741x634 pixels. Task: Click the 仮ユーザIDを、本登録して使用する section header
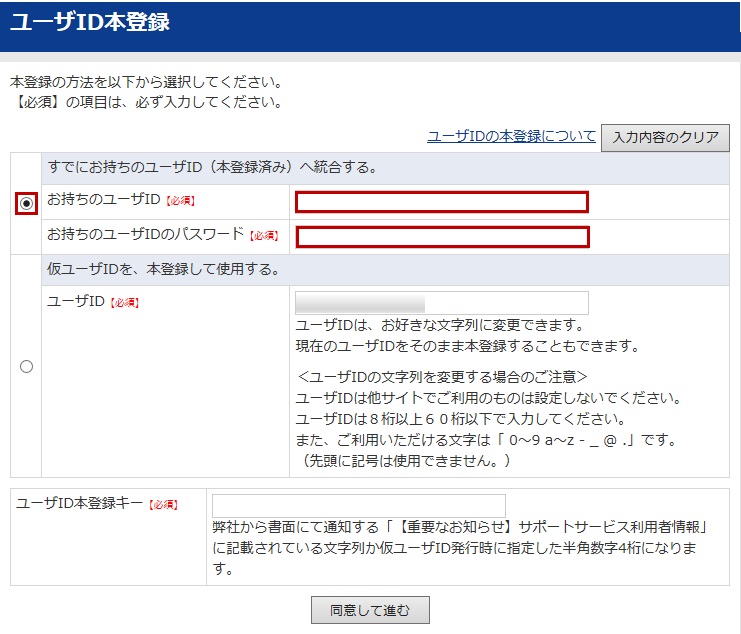[163, 269]
